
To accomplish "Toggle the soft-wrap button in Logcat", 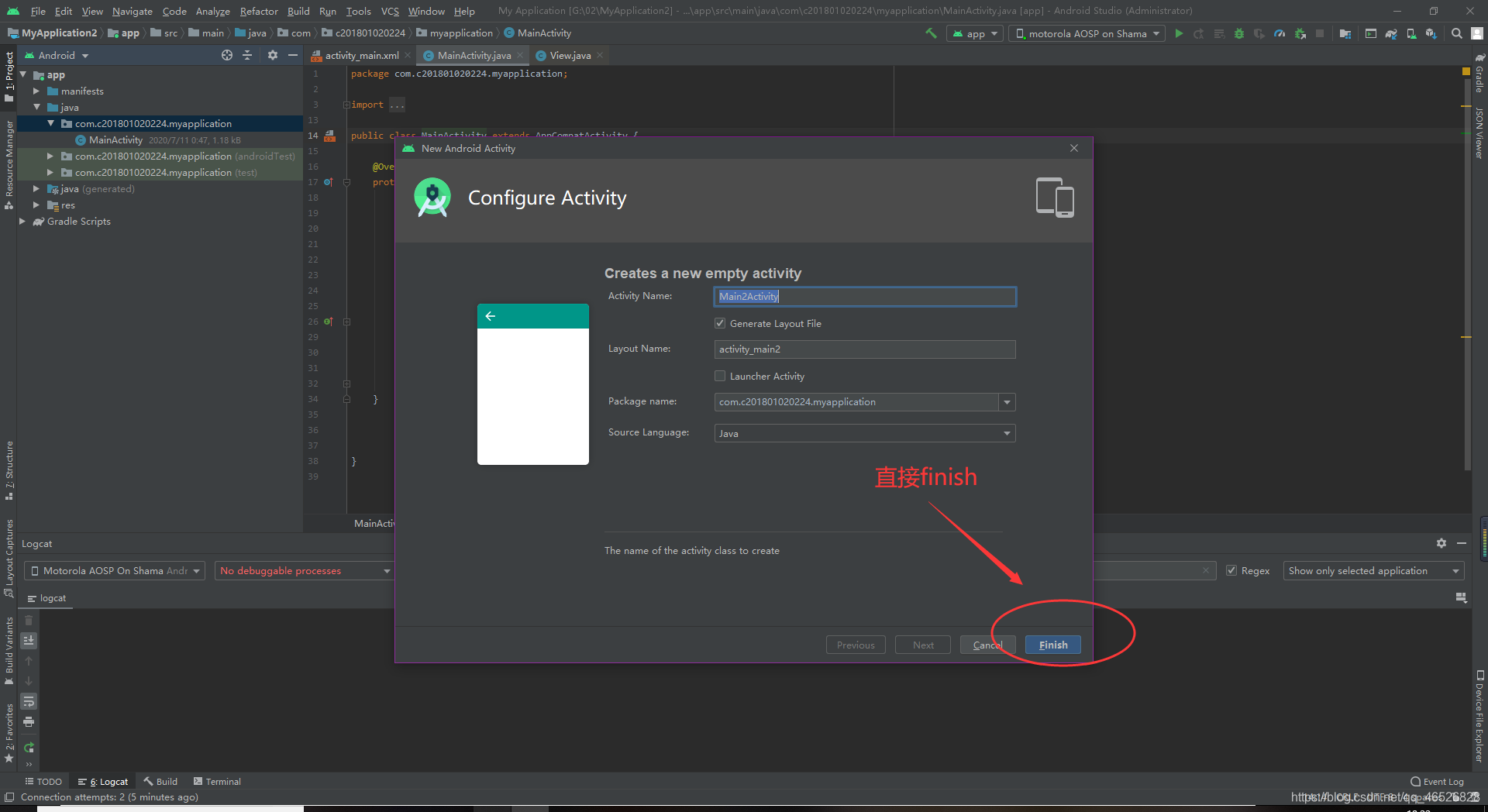I will click(29, 701).
